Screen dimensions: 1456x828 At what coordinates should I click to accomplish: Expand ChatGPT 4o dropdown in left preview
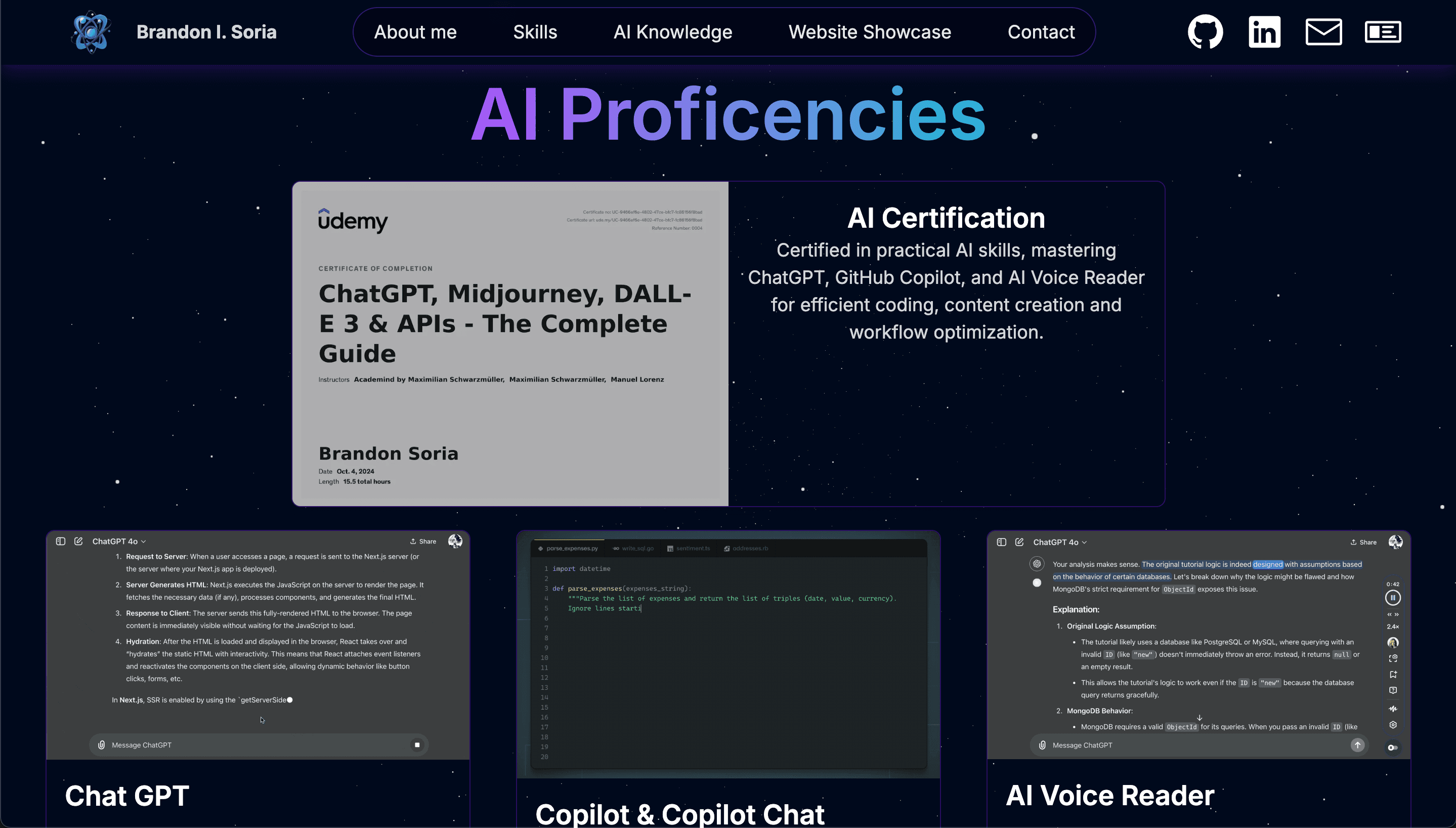(119, 542)
